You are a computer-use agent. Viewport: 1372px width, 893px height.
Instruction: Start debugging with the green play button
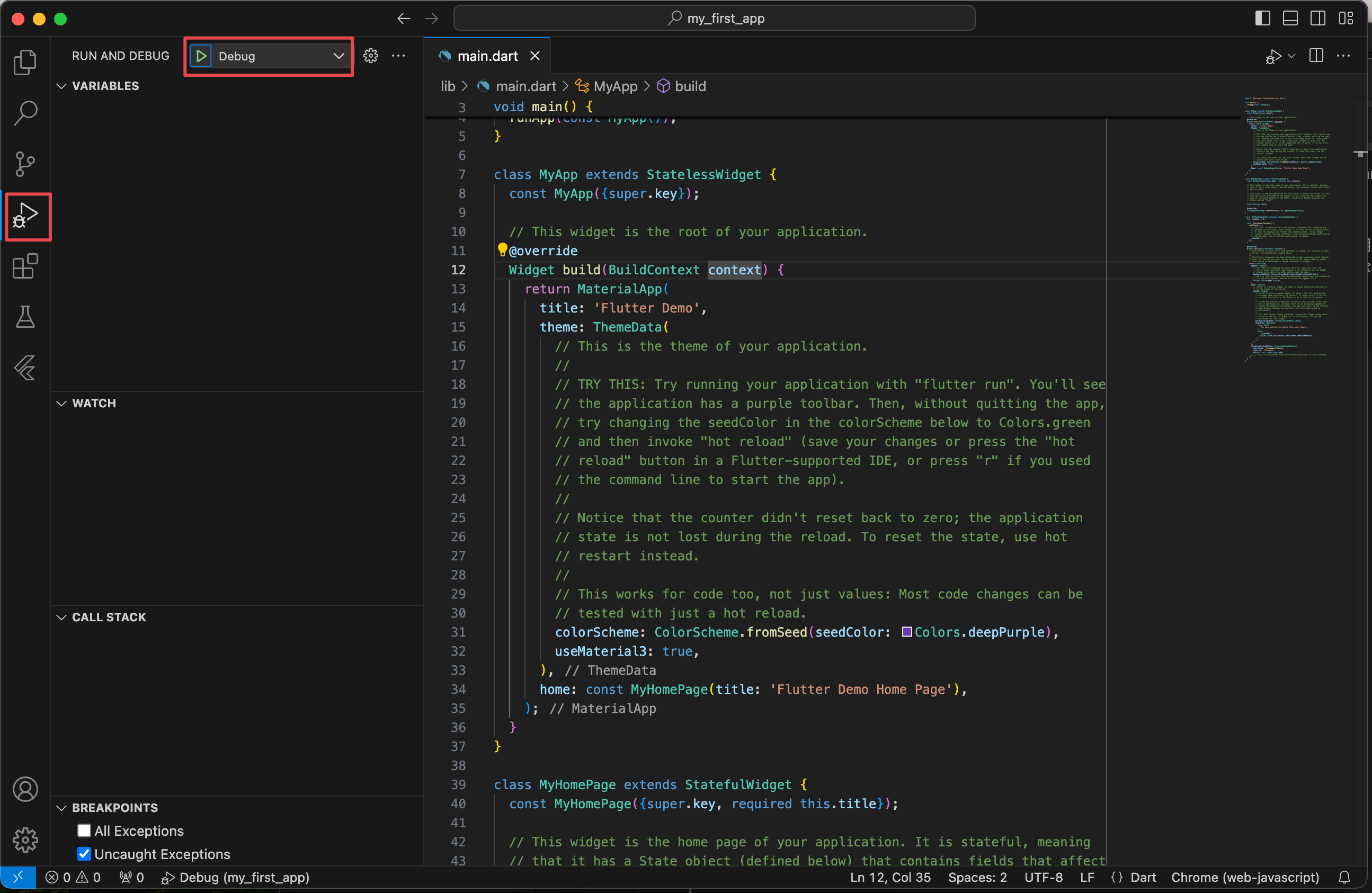click(201, 56)
